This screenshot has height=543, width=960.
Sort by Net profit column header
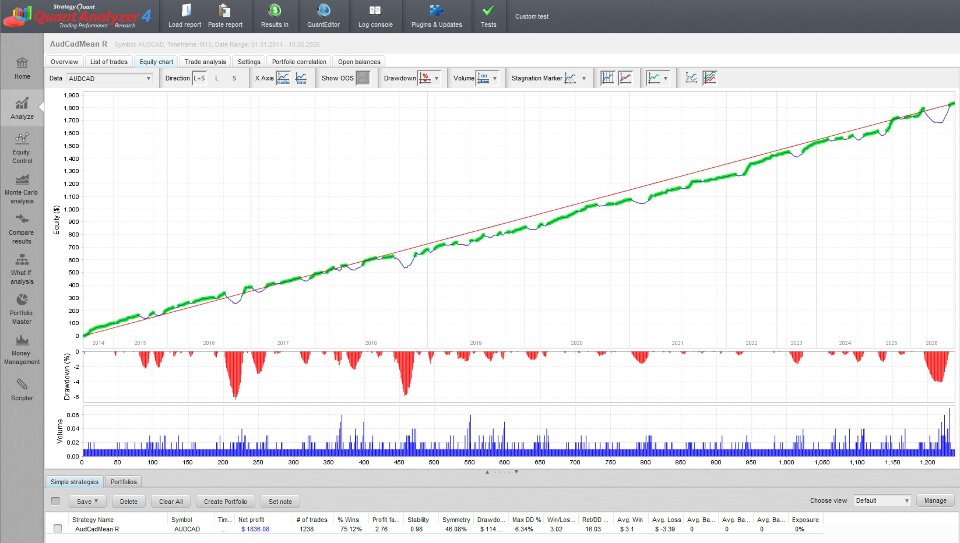[251, 519]
